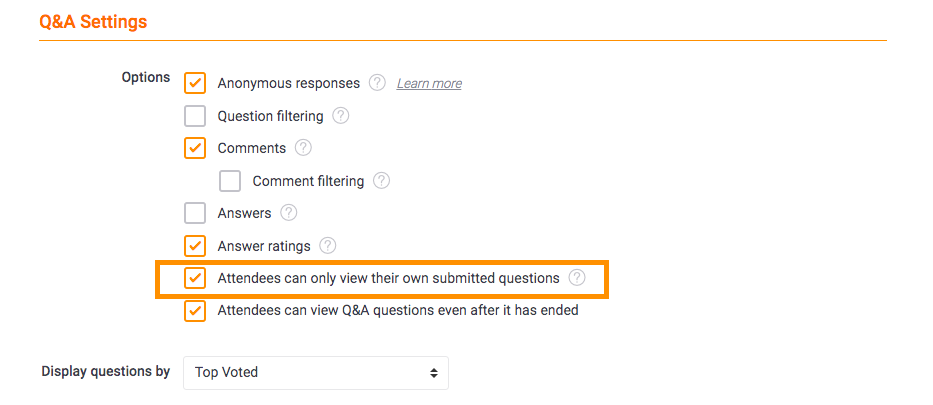Click the Question filtering help icon
Image resolution: width=933 pixels, height=405 pixels.
[x=340, y=115]
